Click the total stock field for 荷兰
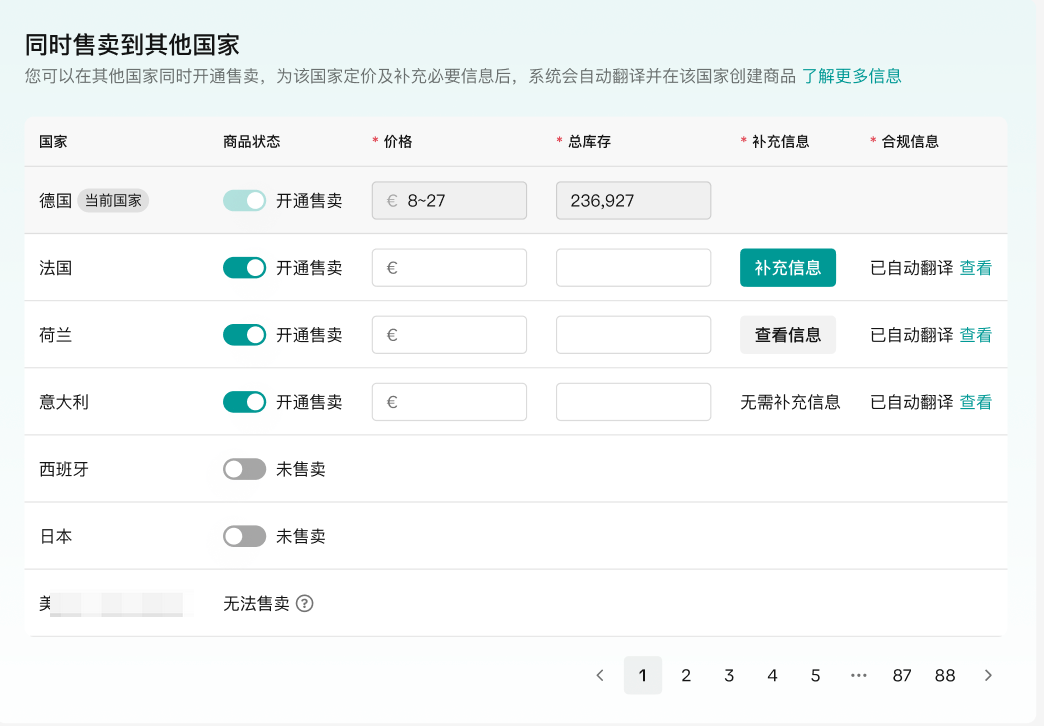This screenshot has width=1044, height=726. tap(633, 334)
